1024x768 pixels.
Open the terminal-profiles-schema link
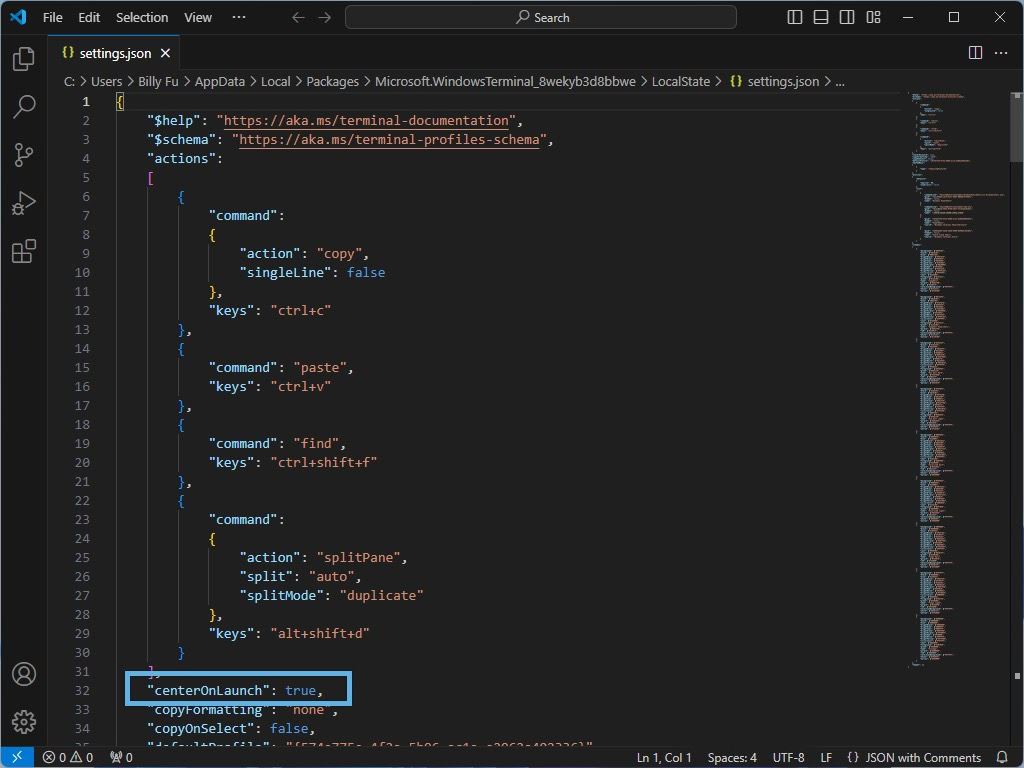tap(388, 139)
